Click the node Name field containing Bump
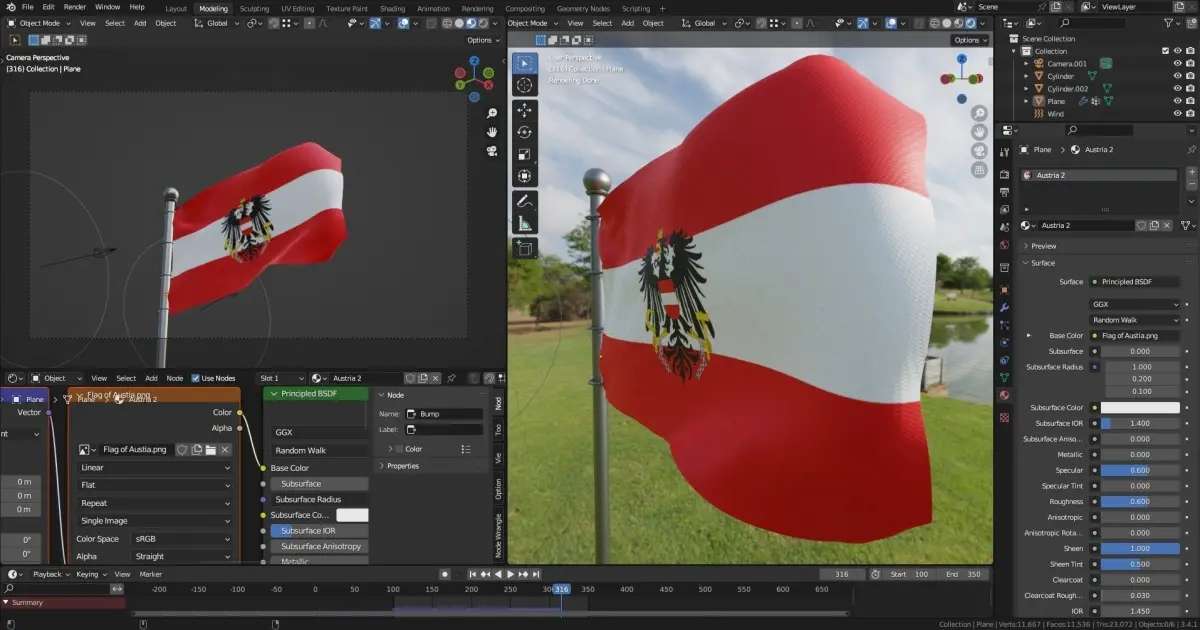1200x630 pixels. pos(444,414)
